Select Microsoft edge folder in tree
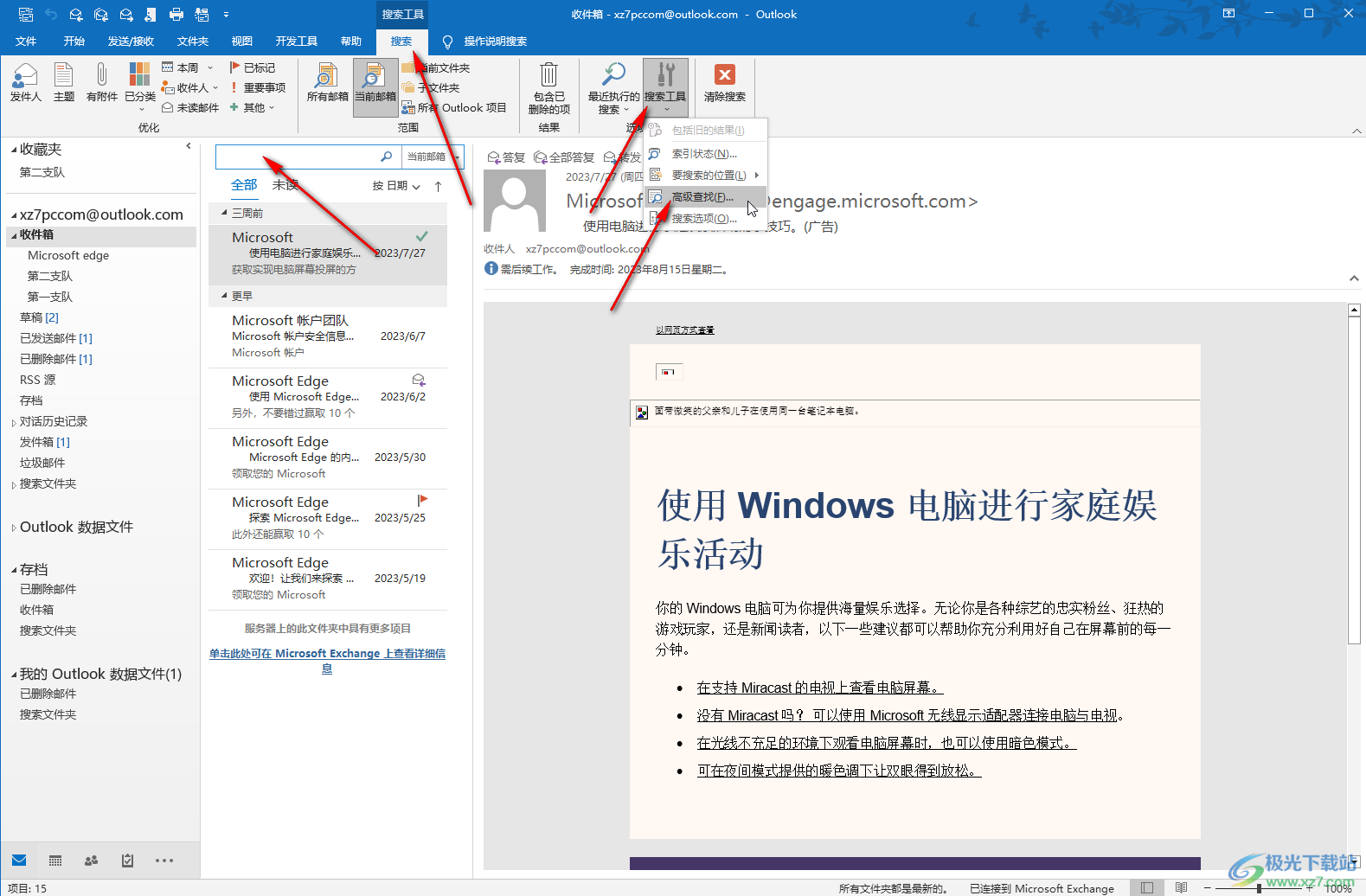Image resolution: width=1366 pixels, height=896 pixels. (x=68, y=255)
